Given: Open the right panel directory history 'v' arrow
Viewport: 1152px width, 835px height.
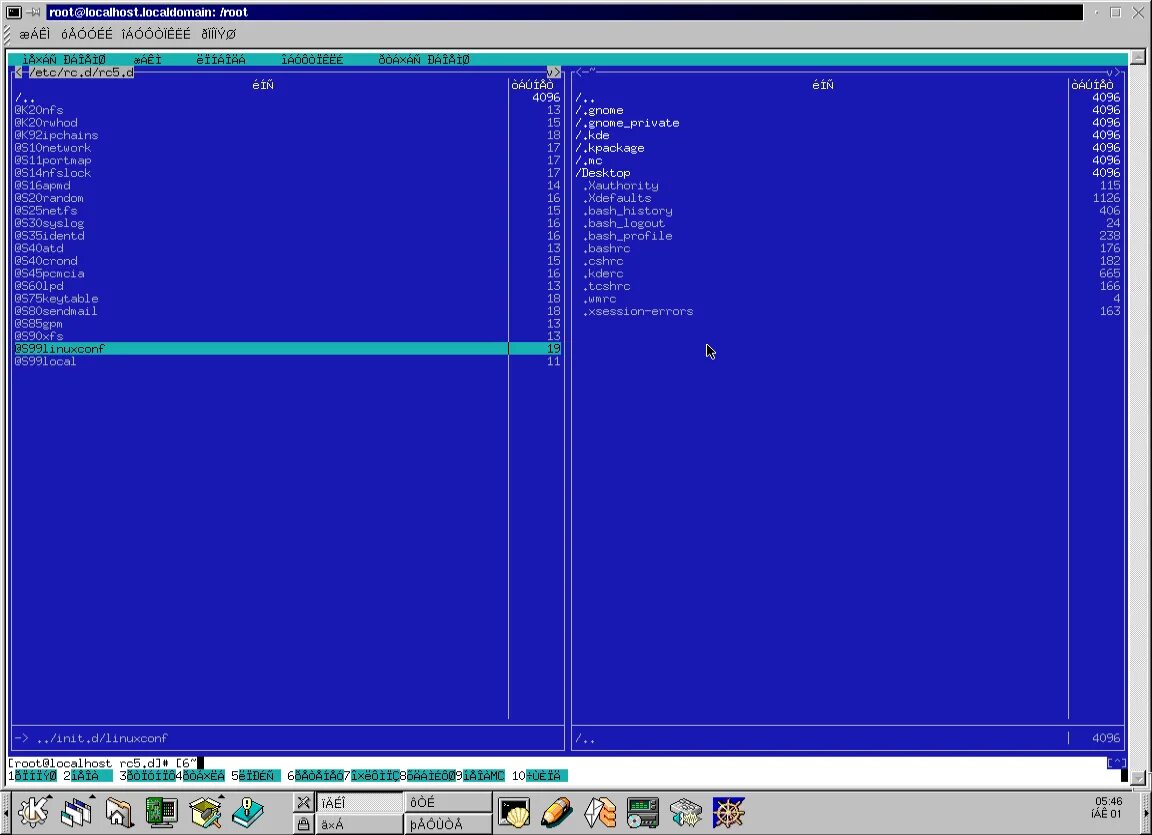Looking at the screenshot, I should click(1111, 72).
